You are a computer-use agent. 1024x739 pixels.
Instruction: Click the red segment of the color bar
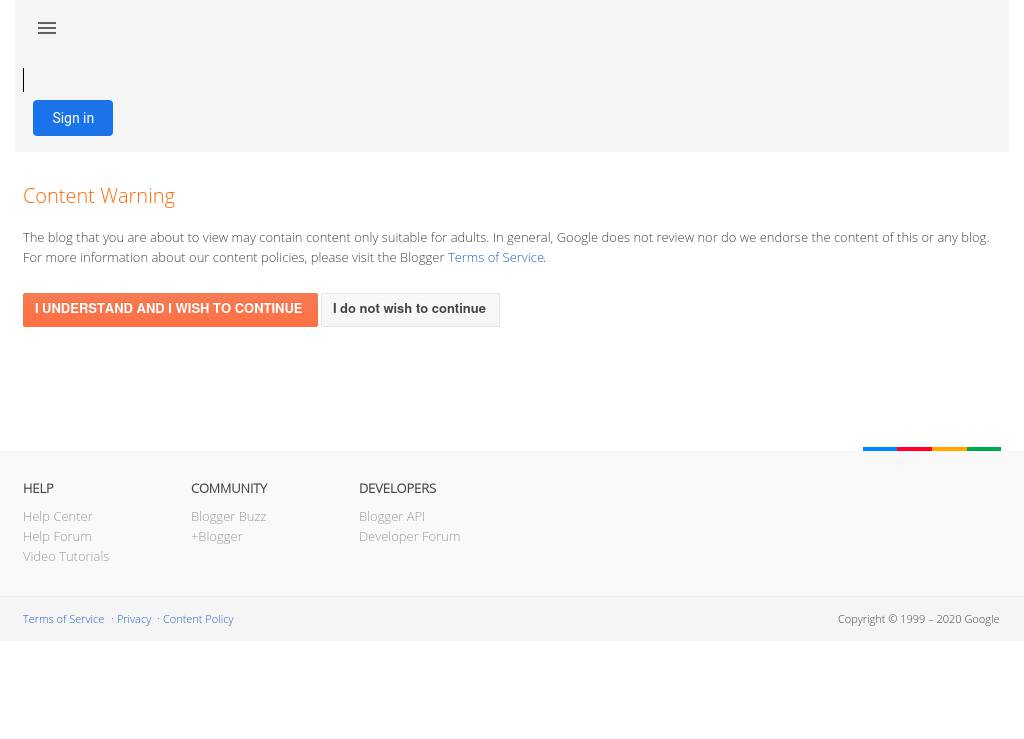point(915,449)
